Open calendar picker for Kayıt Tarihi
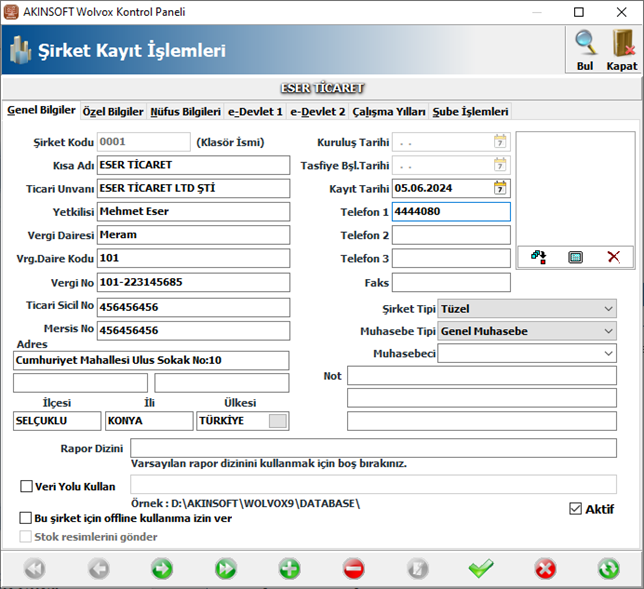 pos(500,187)
